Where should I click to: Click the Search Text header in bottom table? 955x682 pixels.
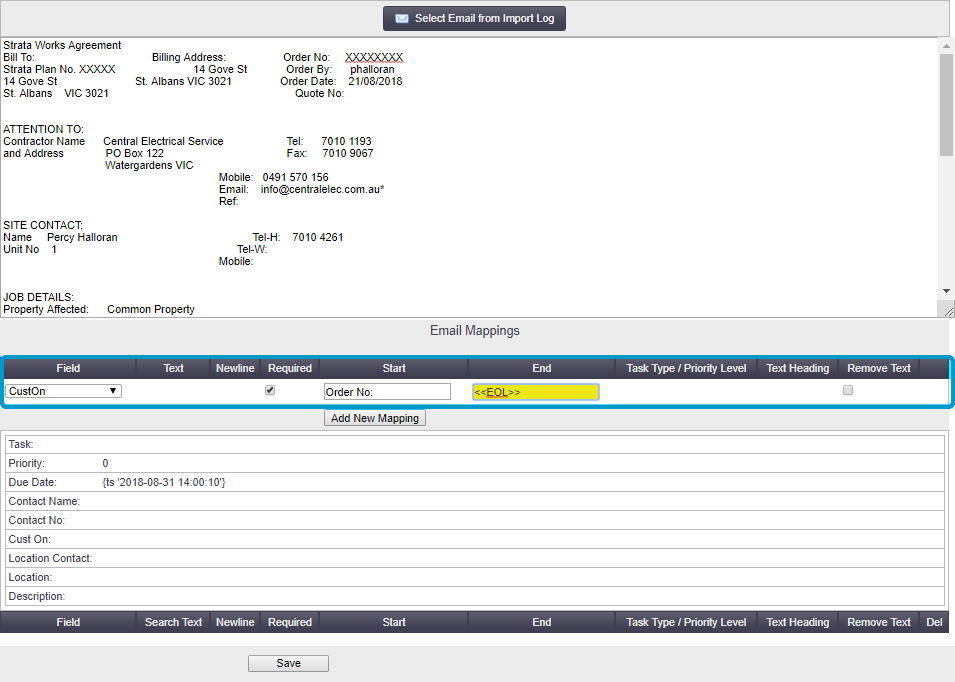point(173,622)
